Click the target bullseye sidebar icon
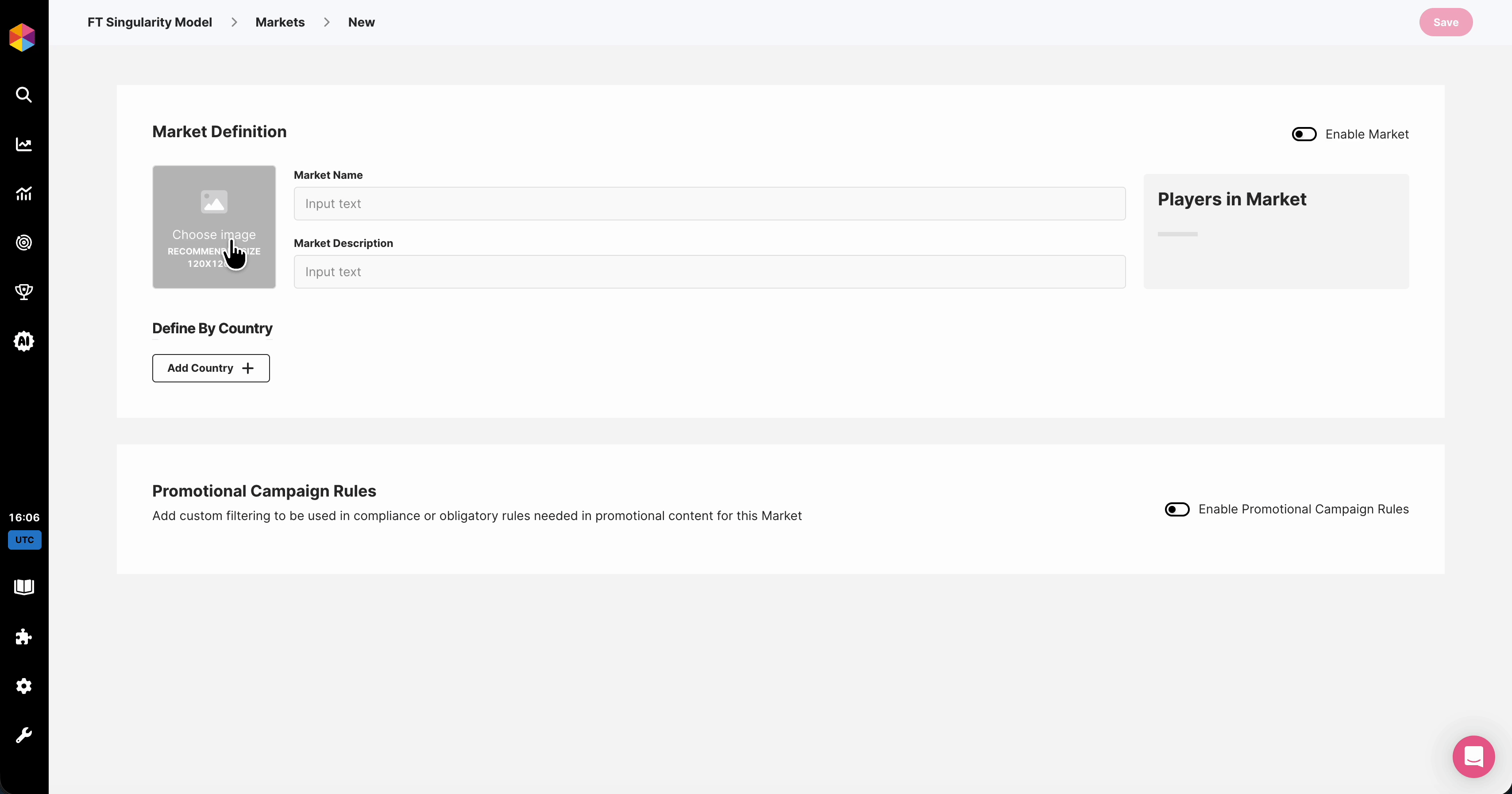The image size is (1512, 794). 23,243
